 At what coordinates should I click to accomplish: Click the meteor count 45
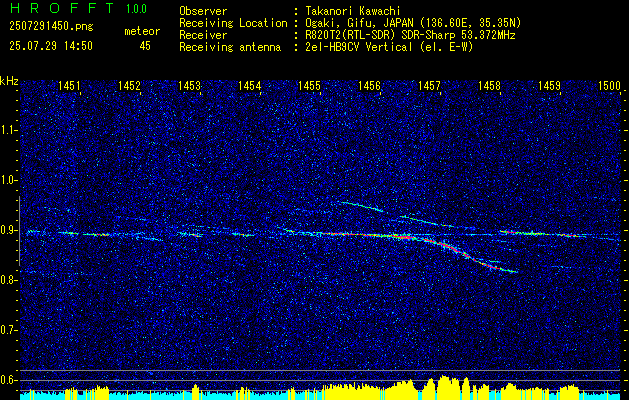coord(145,46)
